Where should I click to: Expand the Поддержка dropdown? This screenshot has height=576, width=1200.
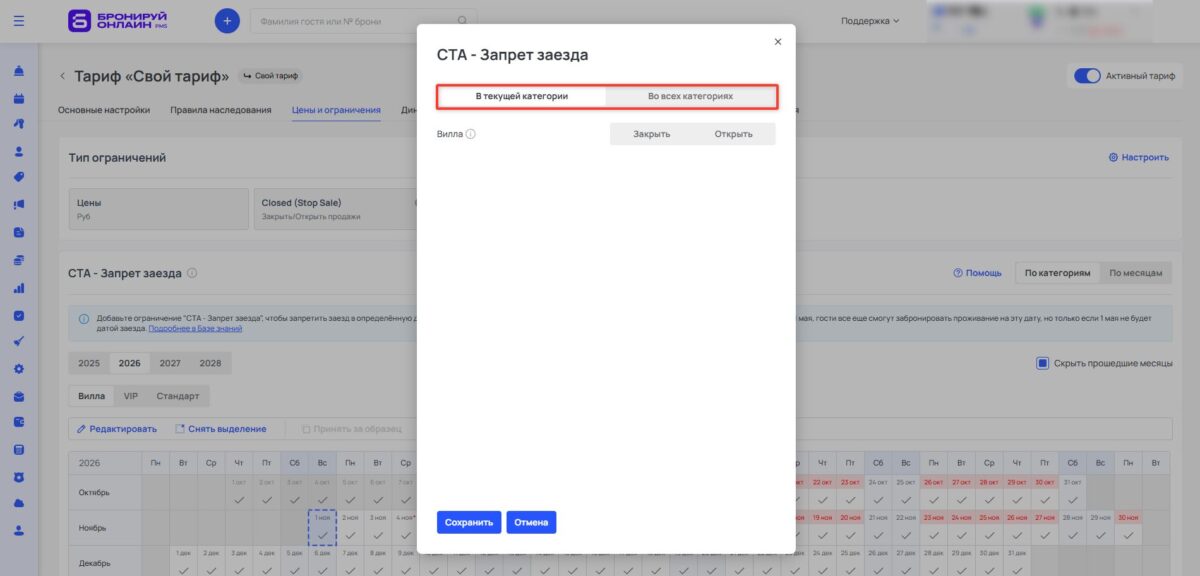tap(870, 20)
